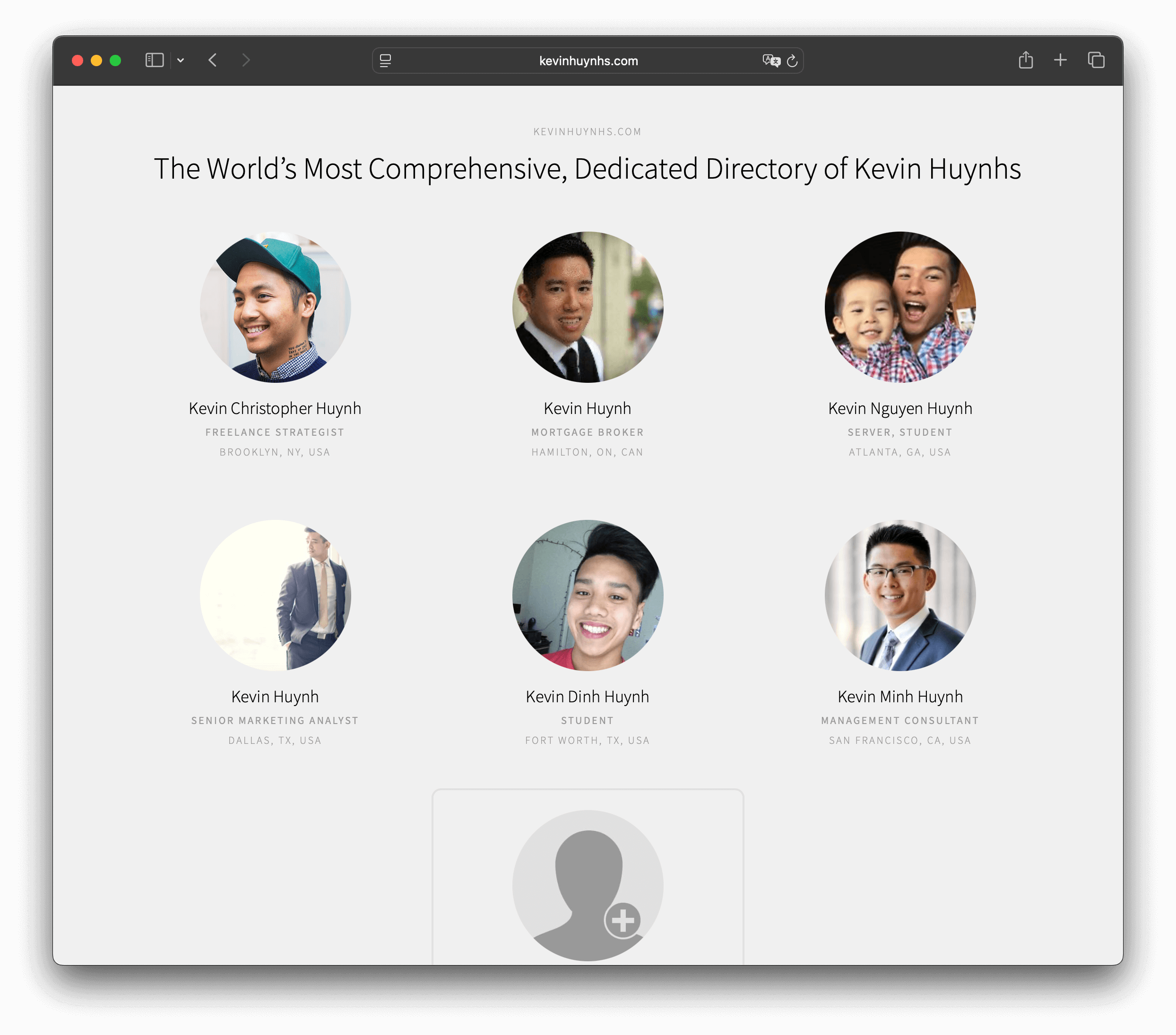Open a new tab with plus

[1060, 60]
